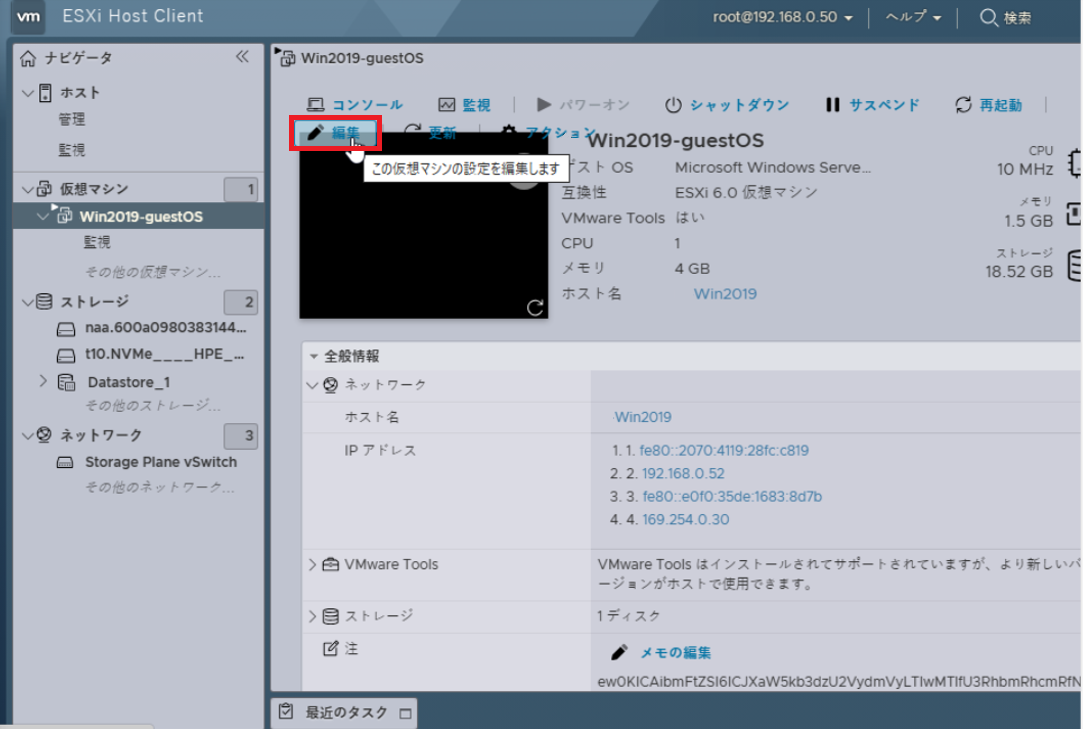
Task: Click the パワーオン power on button
Action: tap(584, 104)
